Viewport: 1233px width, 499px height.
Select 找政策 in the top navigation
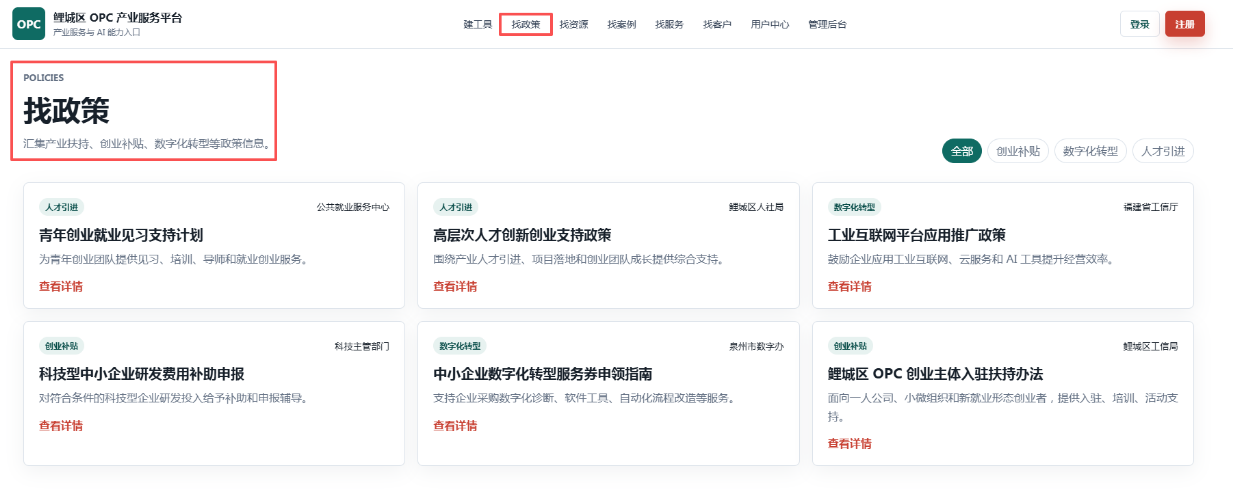point(526,24)
